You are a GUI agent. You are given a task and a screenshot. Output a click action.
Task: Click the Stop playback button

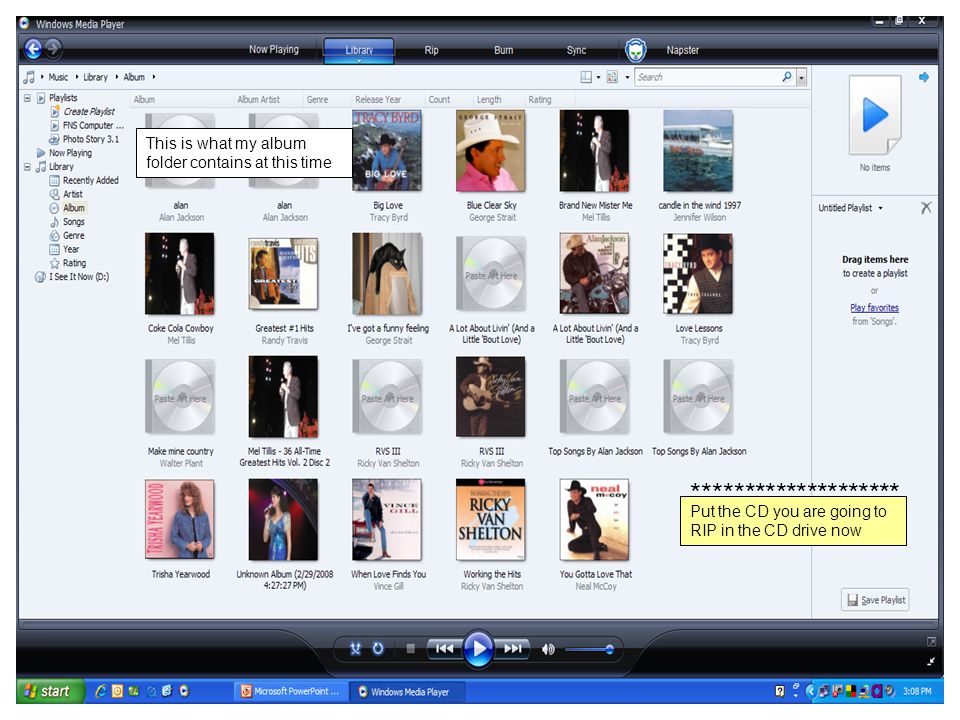[410, 649]
